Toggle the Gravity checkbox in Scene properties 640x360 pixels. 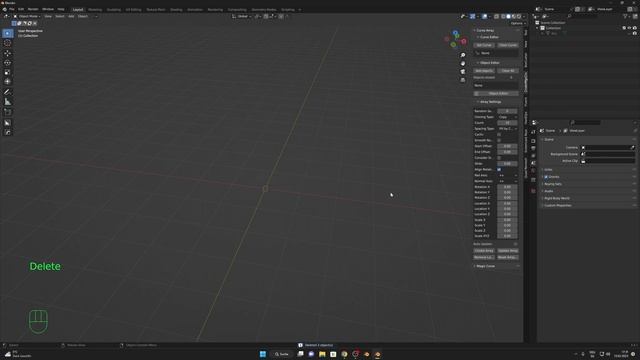(x=546, y=177)
